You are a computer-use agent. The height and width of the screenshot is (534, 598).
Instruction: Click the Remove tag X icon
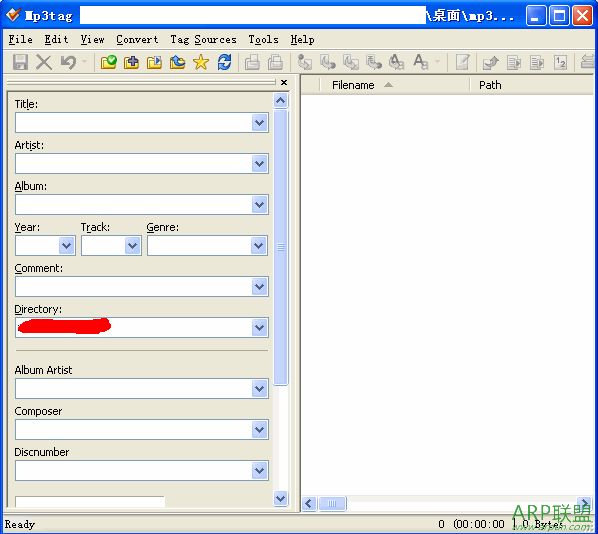pos(44,62)
